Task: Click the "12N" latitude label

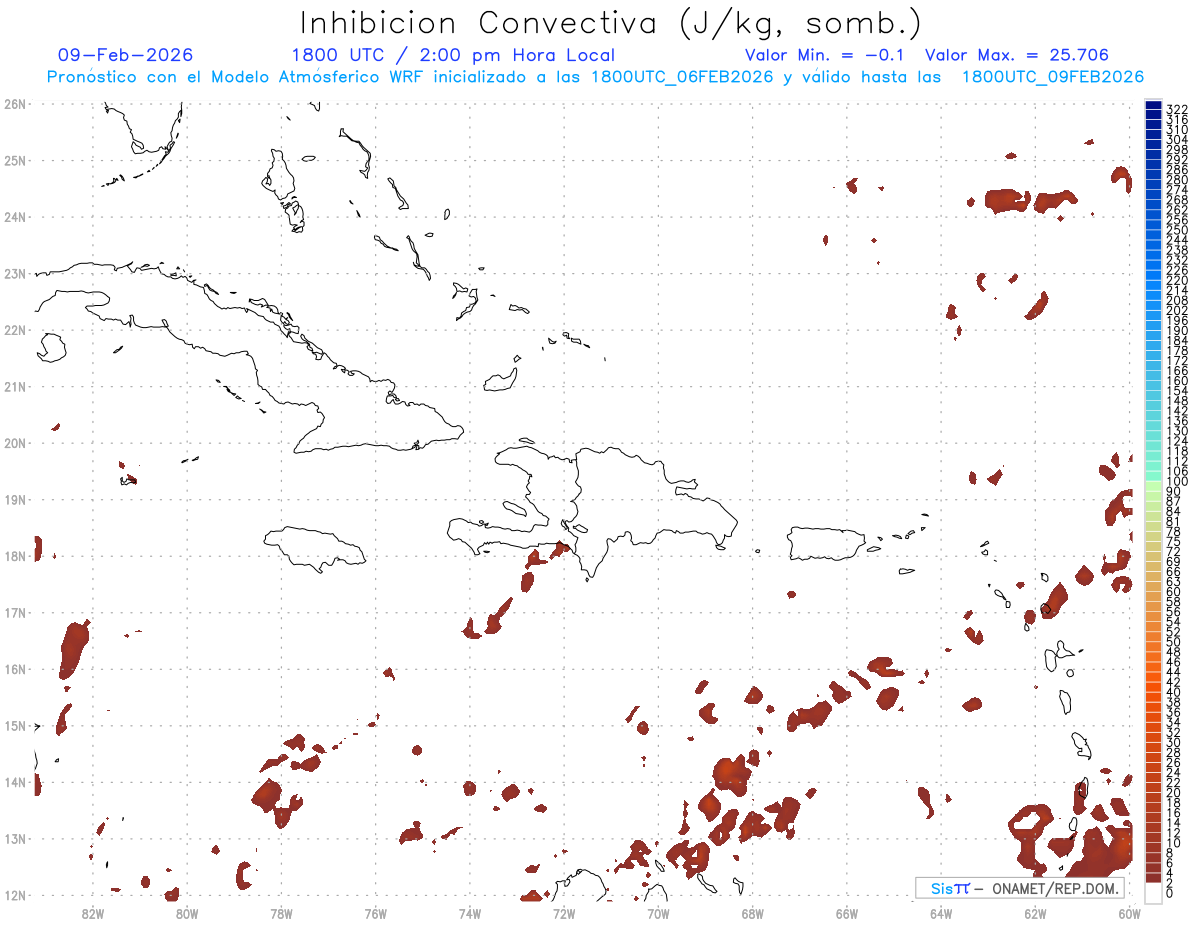Action: (x=15, y=895)
